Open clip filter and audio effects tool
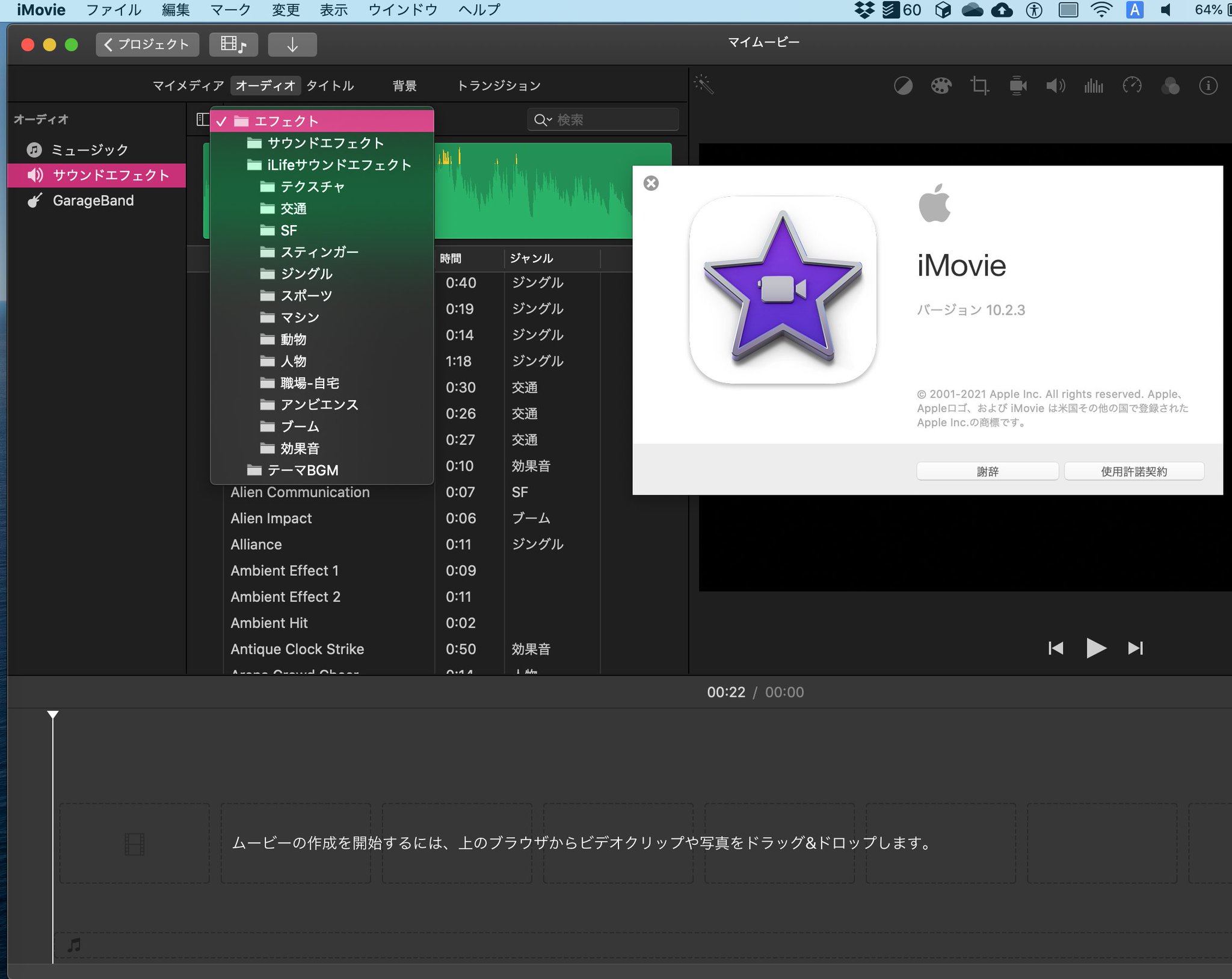This screenshot has width=1232, height=979. pyautogui.click(x=1170, y=86)
